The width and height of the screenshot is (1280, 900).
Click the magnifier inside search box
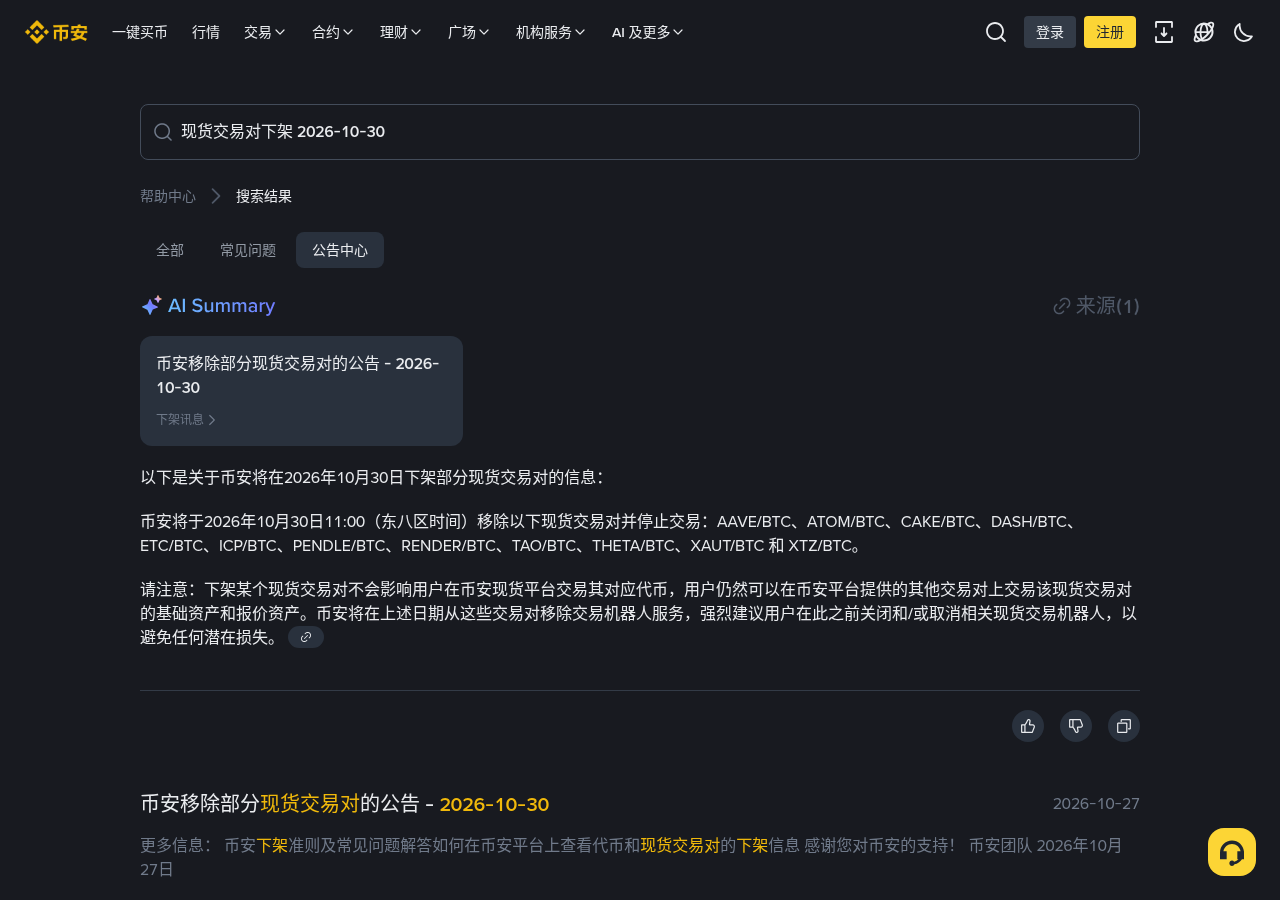tap(163, 132)
